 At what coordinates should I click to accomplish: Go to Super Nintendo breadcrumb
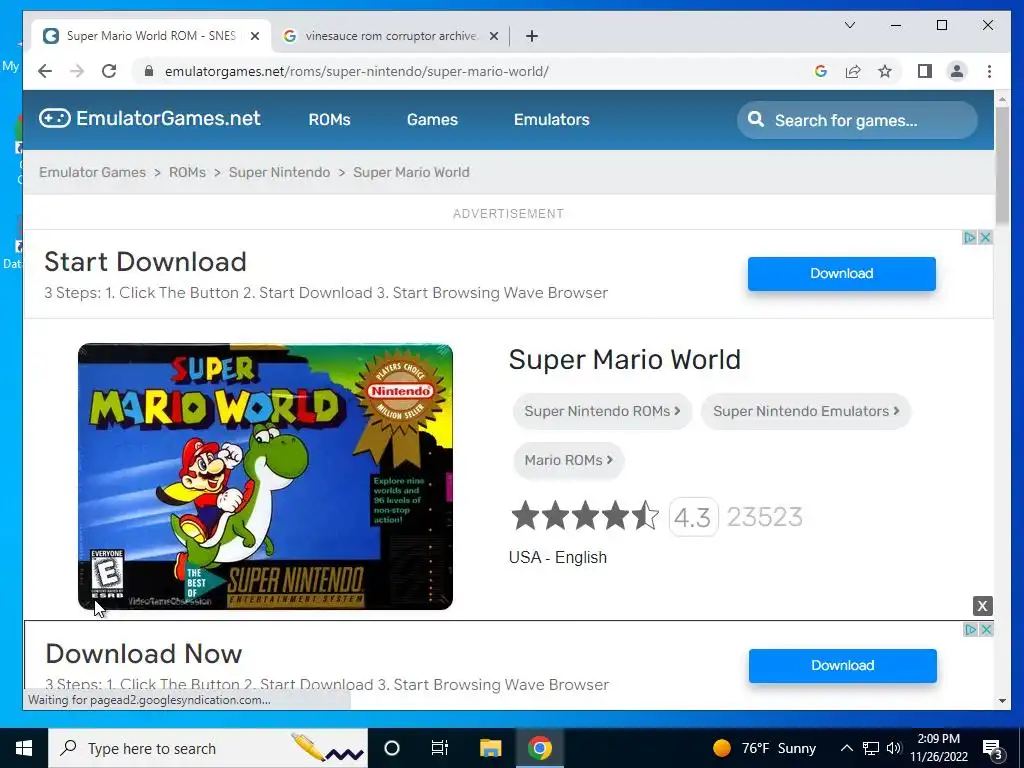coord(280,172)
